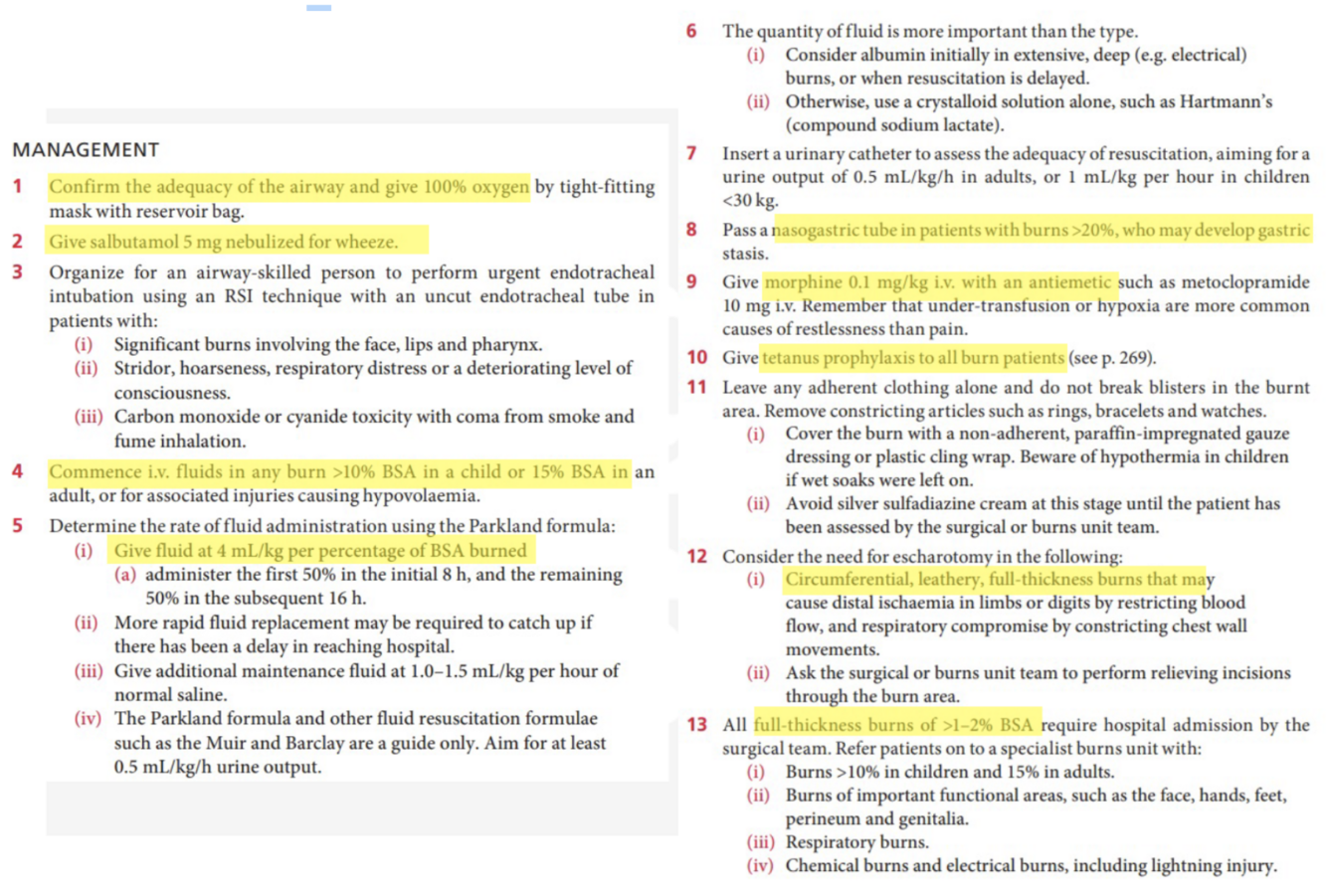
Task: Click "Consider albumin initially in extensive, deep" line
Action: (x=1016, y=55)
